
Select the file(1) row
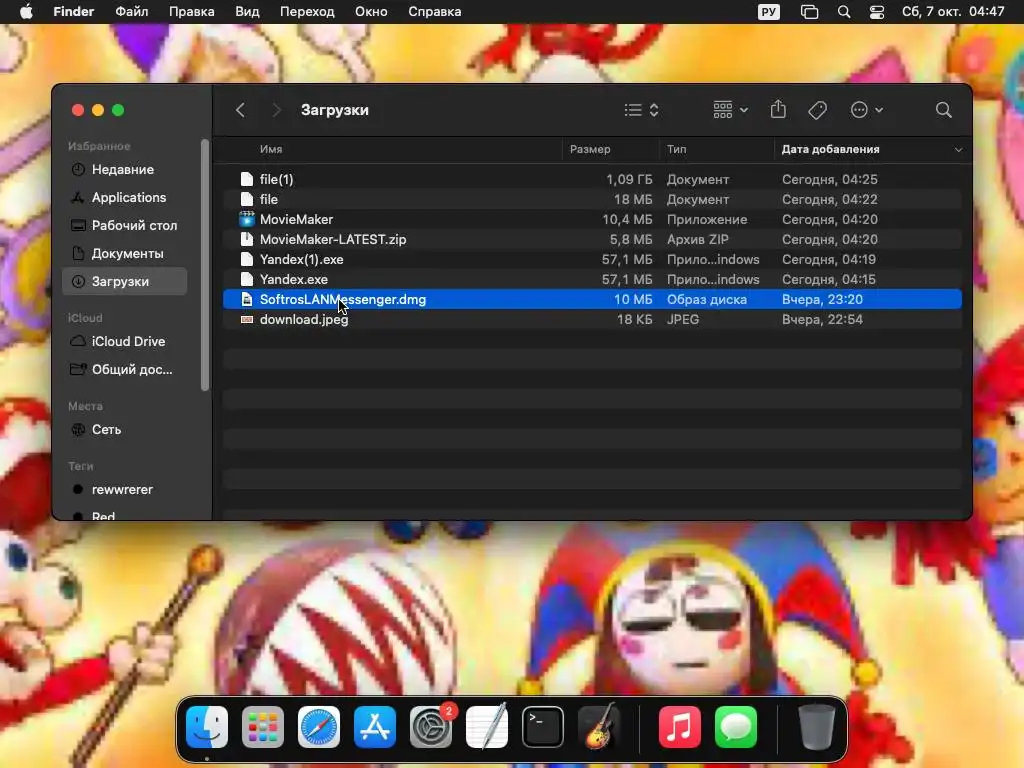tap(592, 179)
